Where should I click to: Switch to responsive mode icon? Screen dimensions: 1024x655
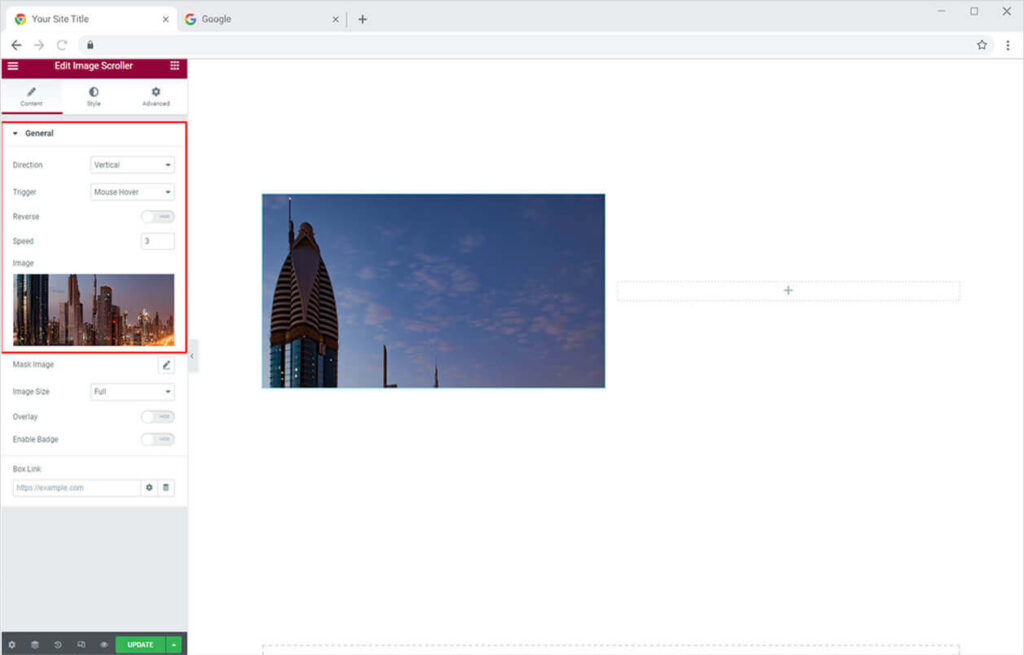point(81,645)
